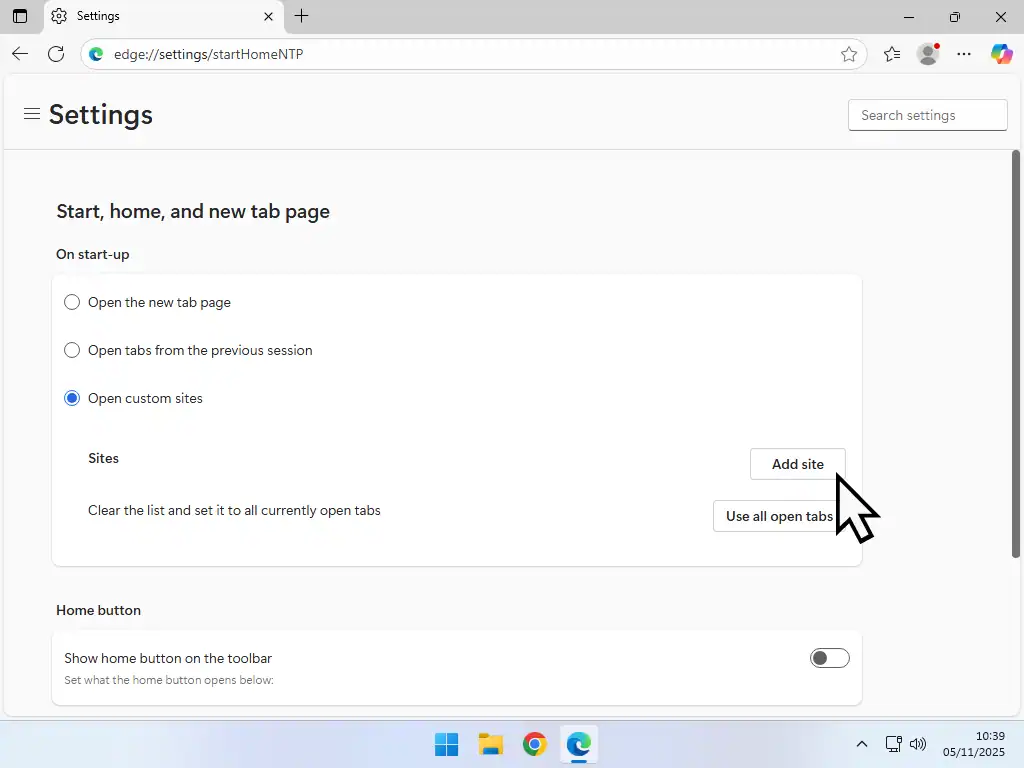1024x768 pixels.
Task: Click the Search settings field
Action: 926,114
